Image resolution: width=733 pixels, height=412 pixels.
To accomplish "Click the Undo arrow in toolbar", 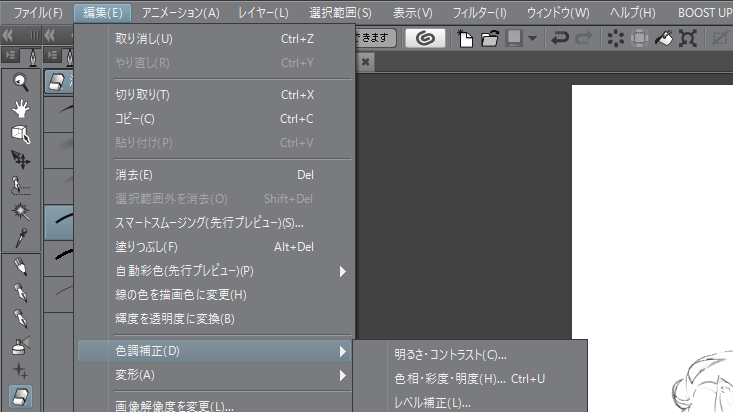I will click(x=560, y=39).
